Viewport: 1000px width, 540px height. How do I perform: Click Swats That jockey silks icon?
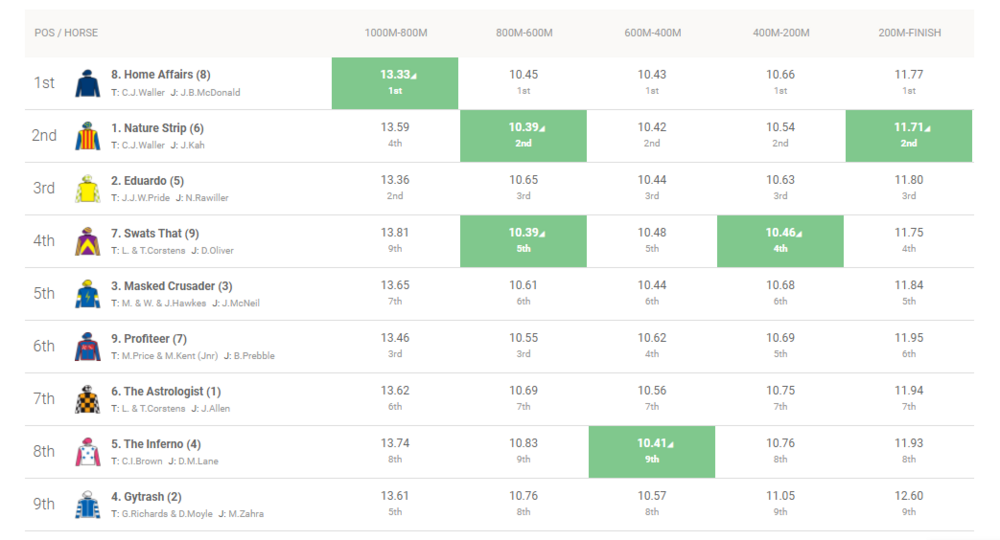pos(88,241)
